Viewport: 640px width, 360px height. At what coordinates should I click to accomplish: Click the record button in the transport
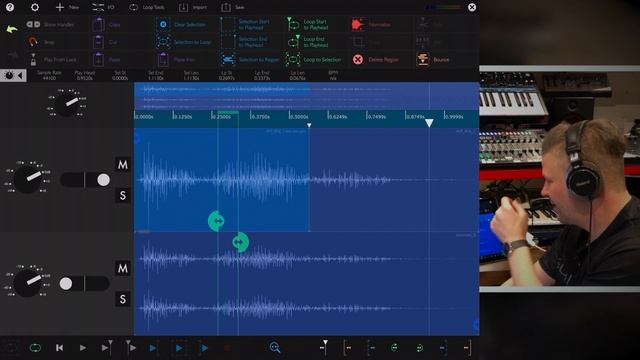click(x=227, y=348)
